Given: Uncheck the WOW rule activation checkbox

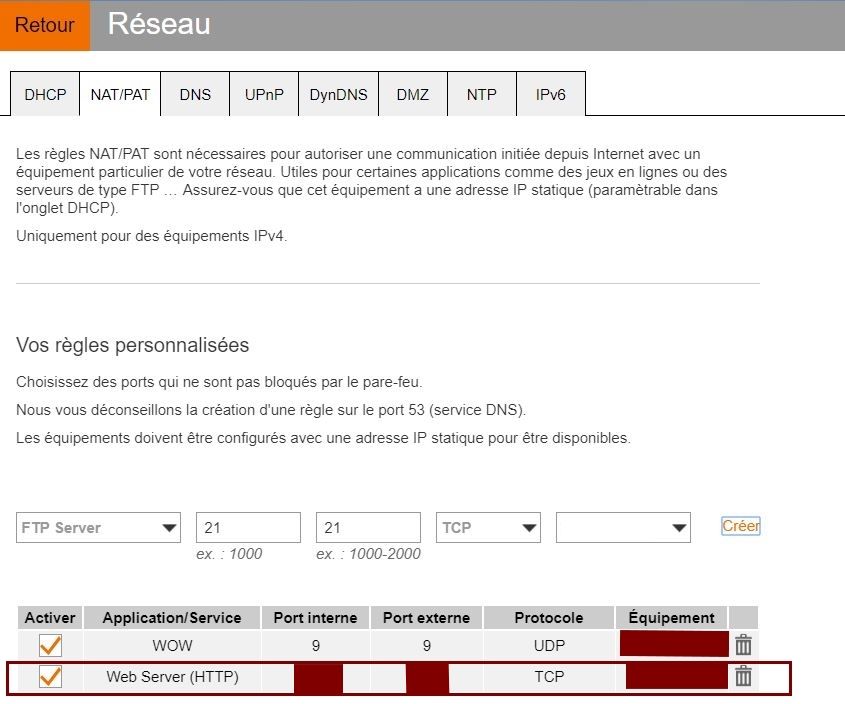Looking at the screenshot, I should (49, 646).
